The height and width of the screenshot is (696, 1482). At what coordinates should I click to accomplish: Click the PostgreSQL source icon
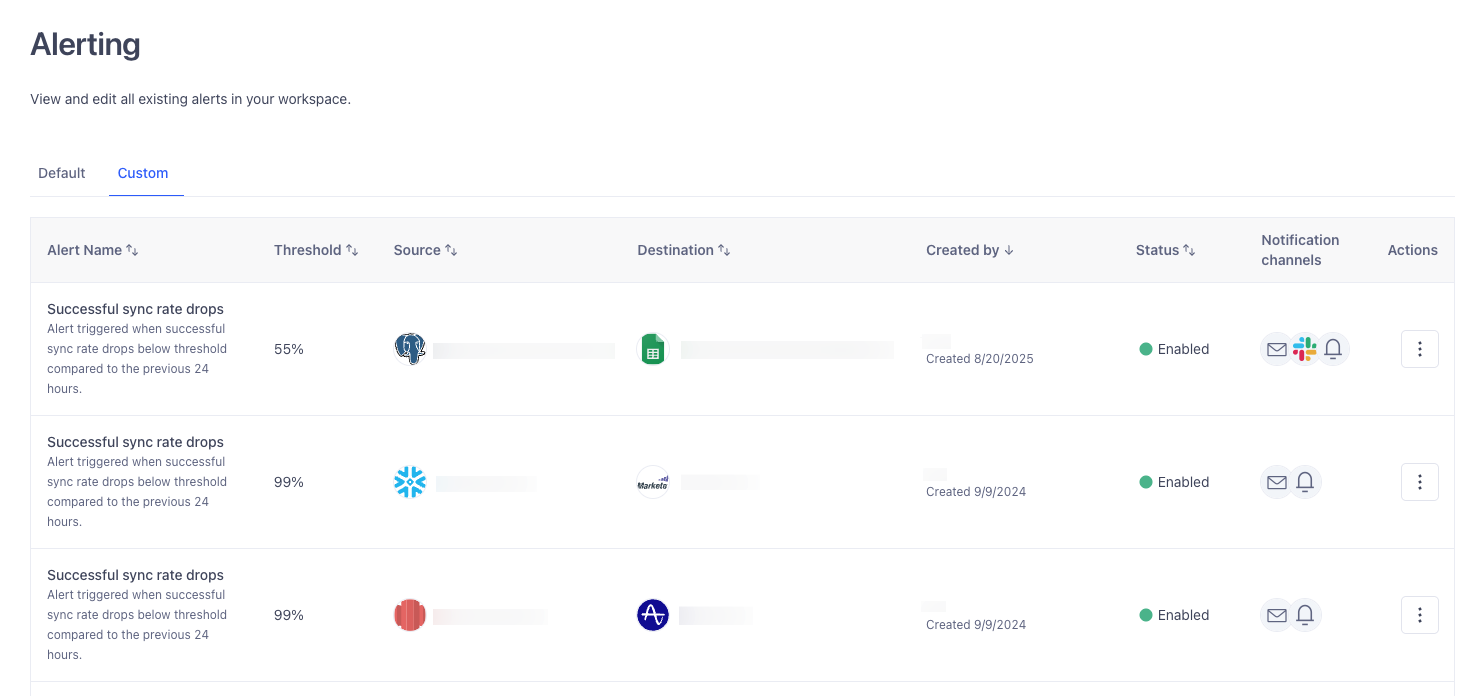click(410, 349)
